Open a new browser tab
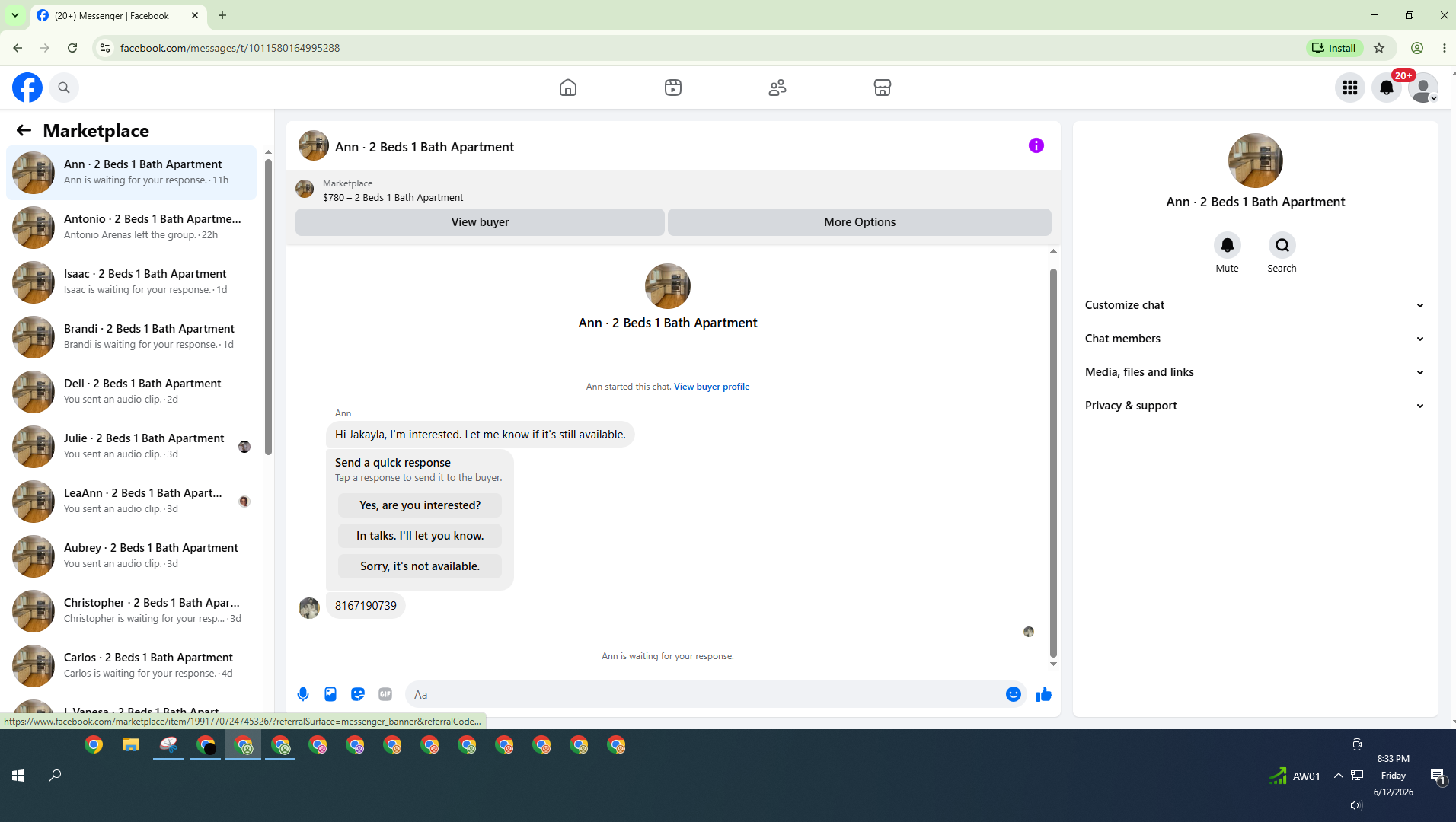The width and height of the screenshot is (1456, 822). (x=222, y=15)
